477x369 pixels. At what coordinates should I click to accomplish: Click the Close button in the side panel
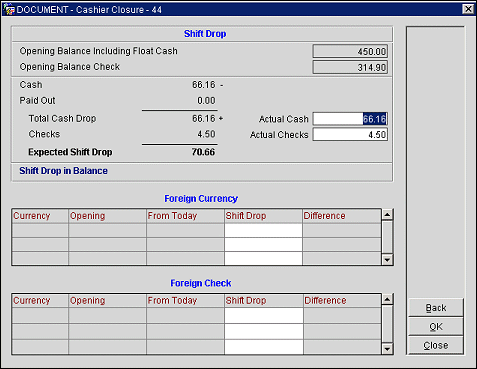pos(436,345)
